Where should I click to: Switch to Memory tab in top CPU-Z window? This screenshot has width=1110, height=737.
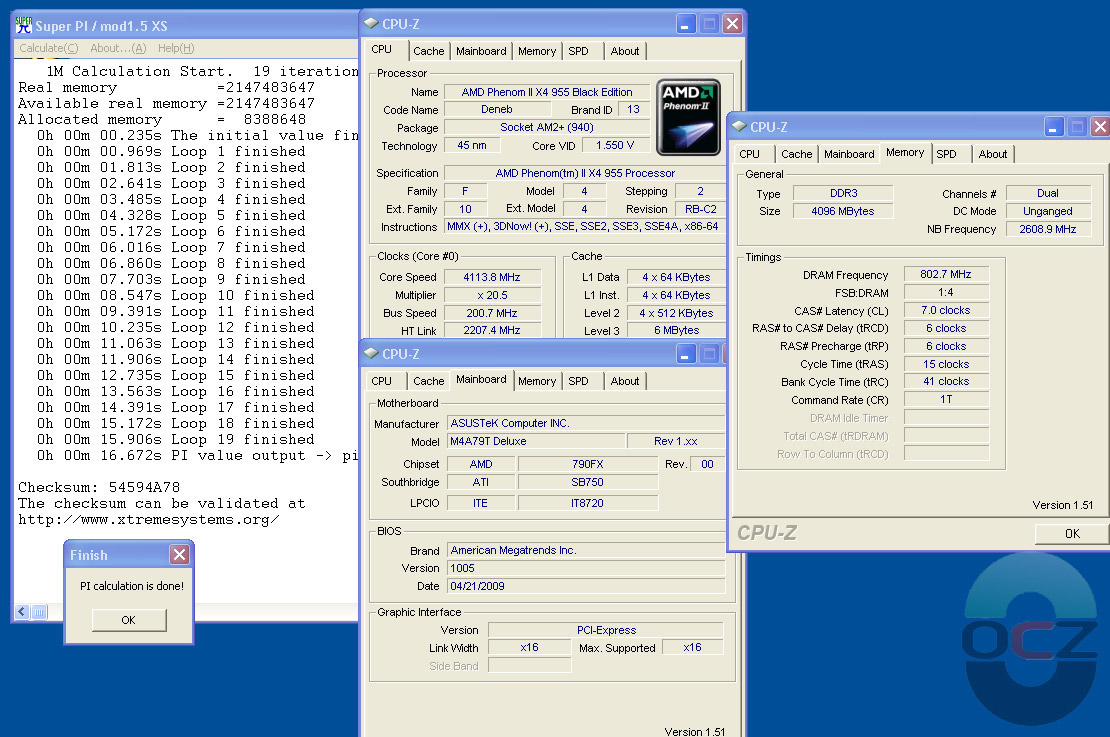coord(537,51)
